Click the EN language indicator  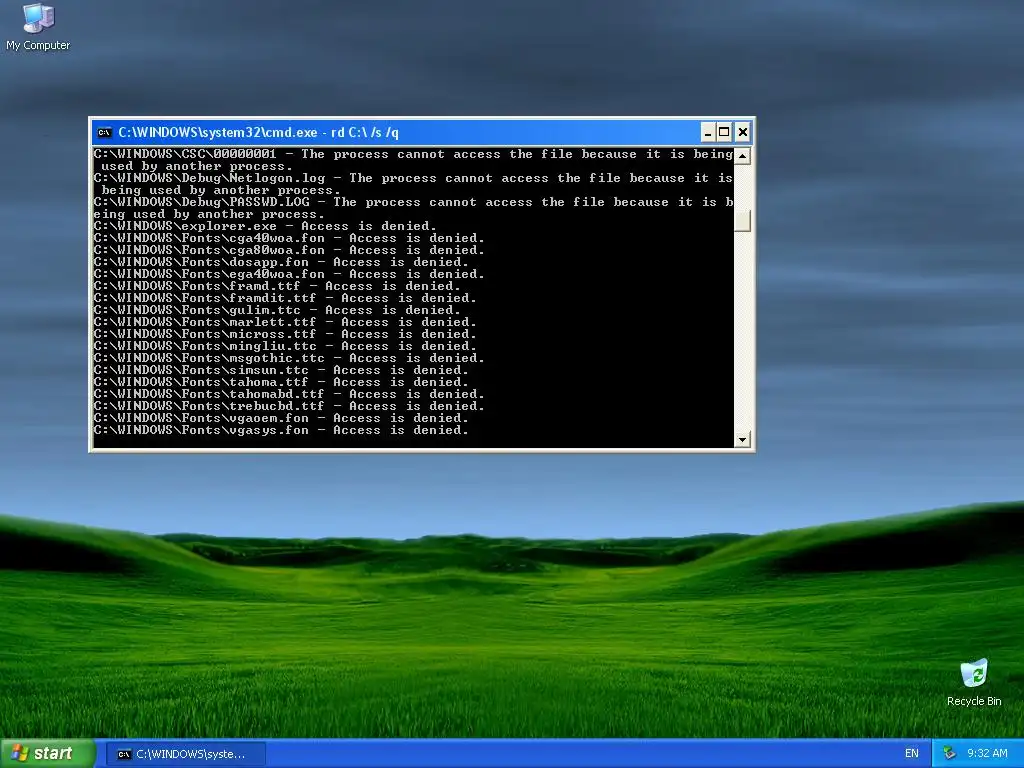[912, 754]
